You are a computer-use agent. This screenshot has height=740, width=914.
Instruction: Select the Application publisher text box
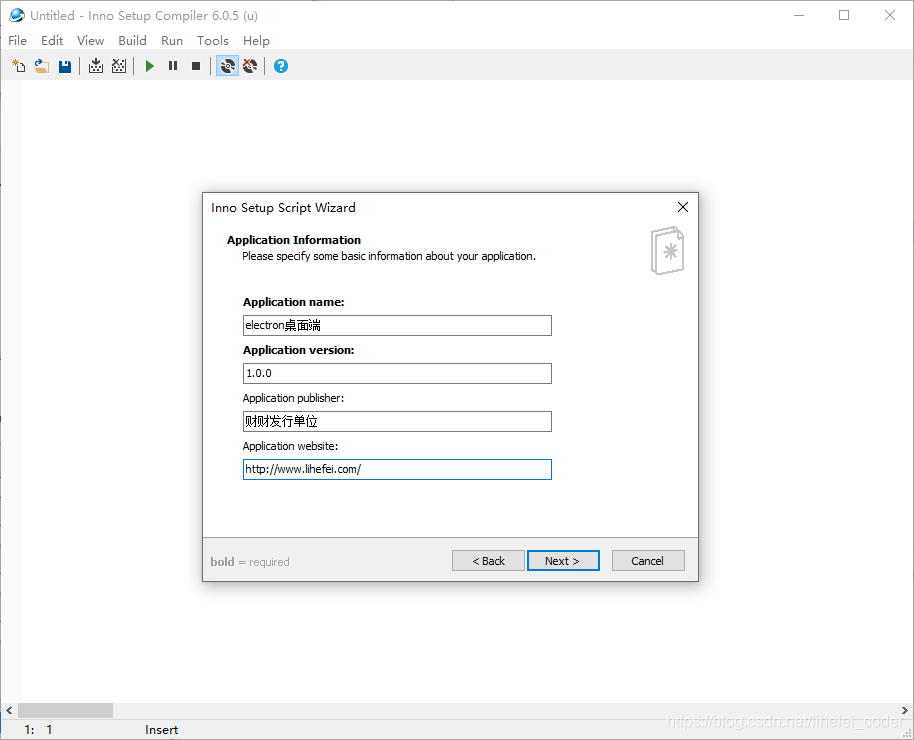pyautogui.click(x=397, y=421)
